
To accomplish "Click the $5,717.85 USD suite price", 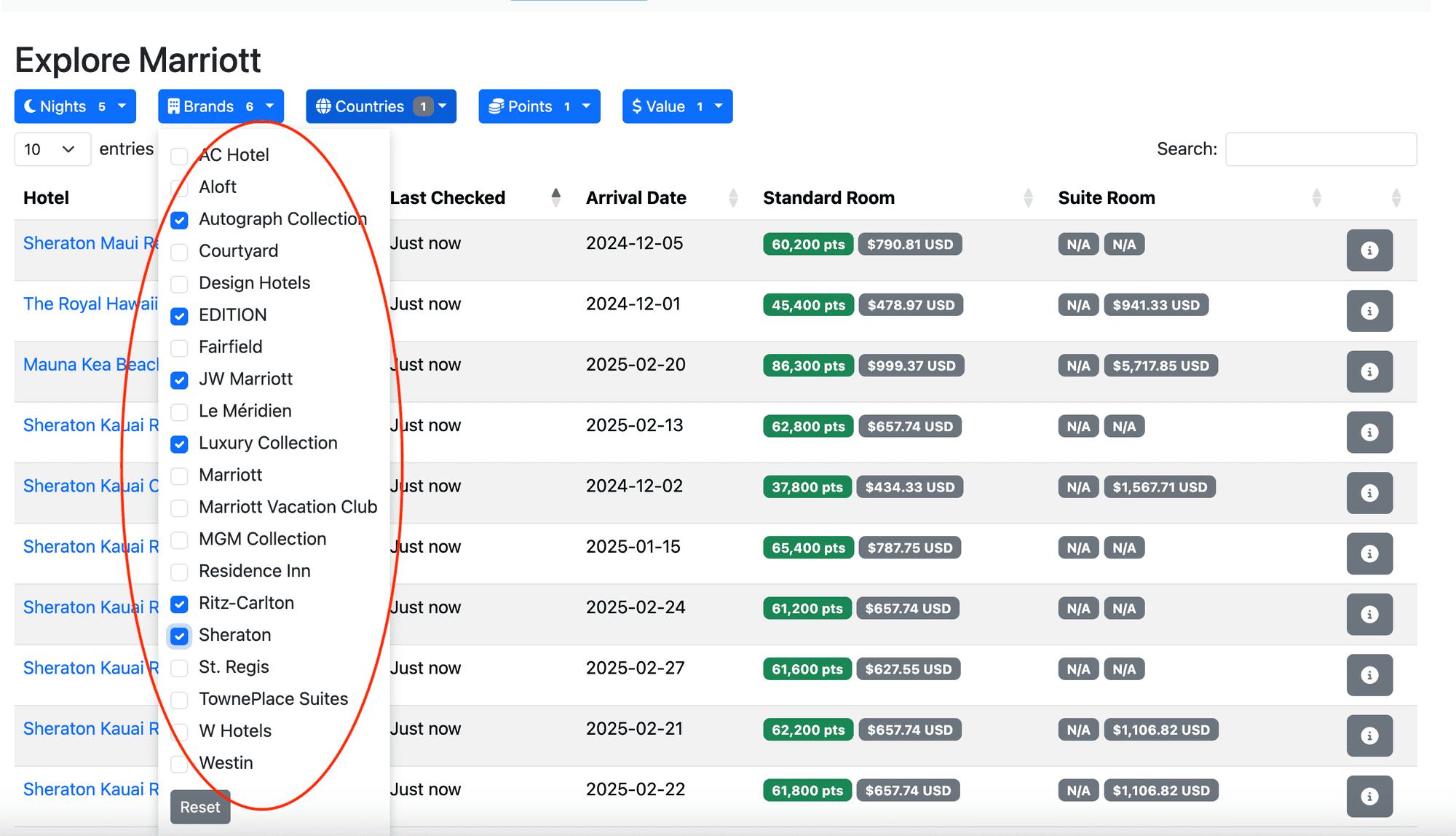I will coord(1160,366).
